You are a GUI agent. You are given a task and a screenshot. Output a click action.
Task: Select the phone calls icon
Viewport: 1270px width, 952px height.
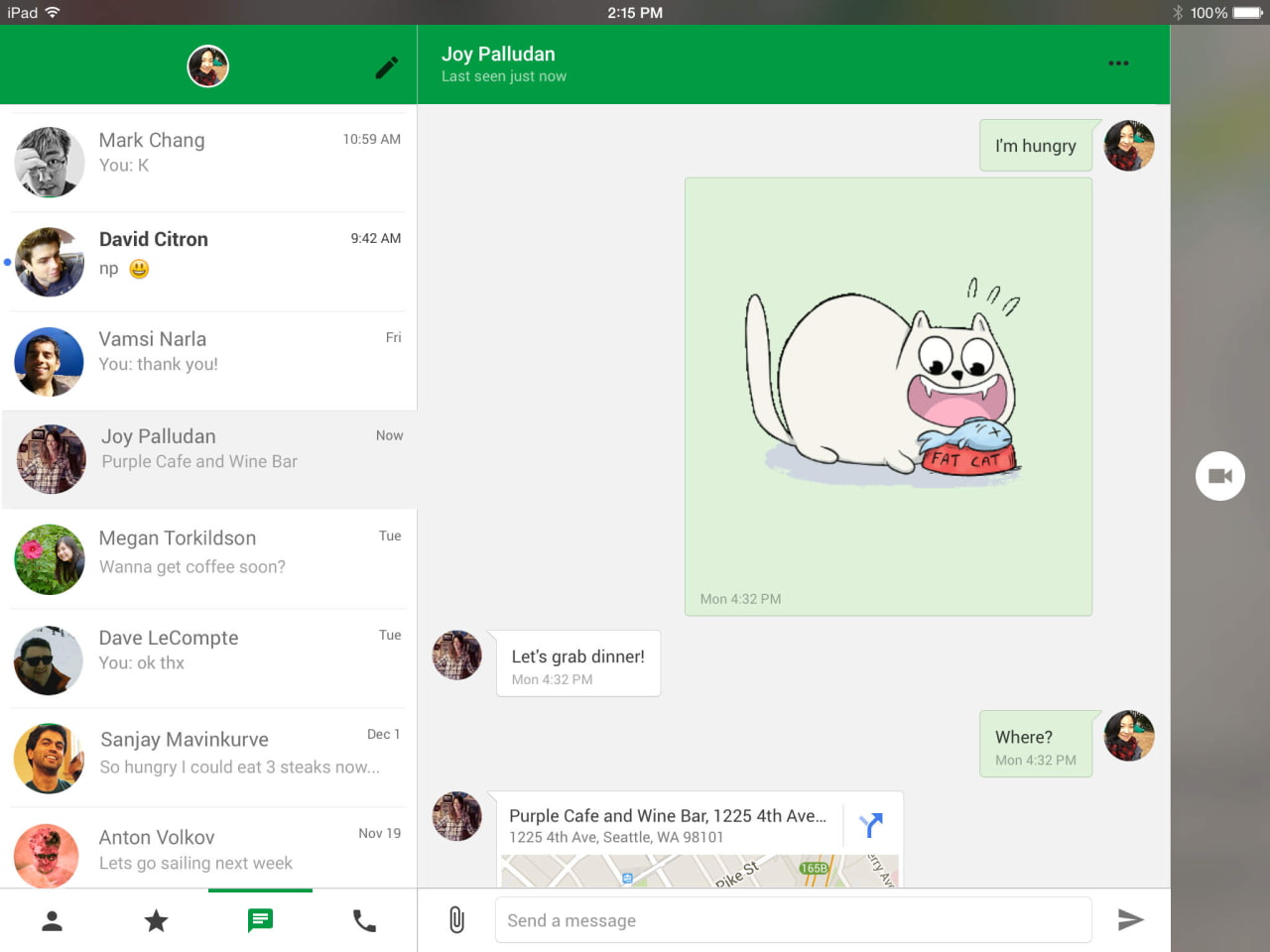[x=364, y=920]
